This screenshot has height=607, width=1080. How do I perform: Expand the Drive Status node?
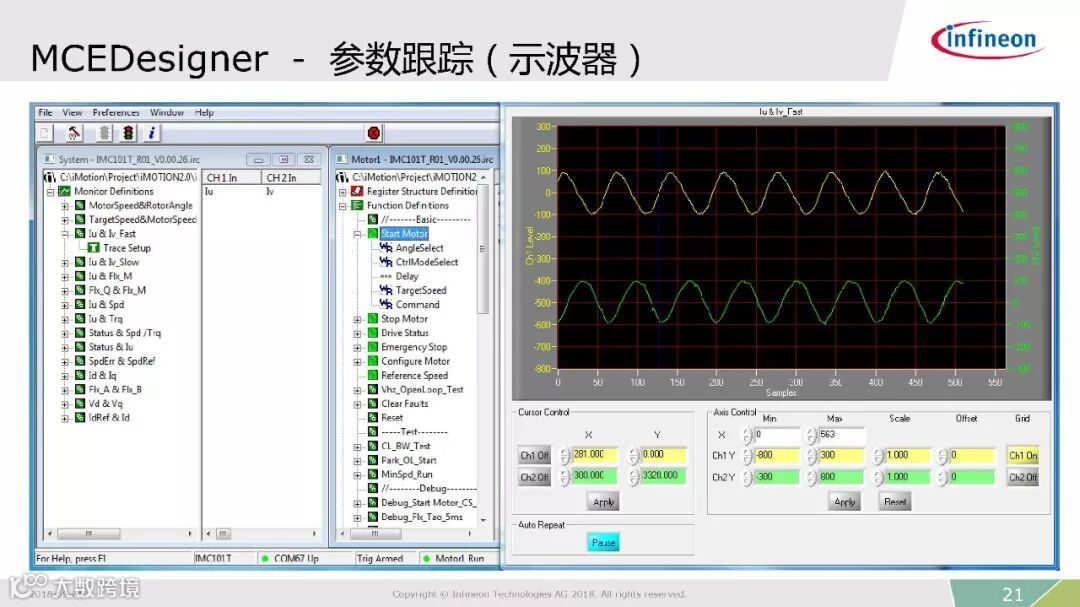click(x=357, y=333)
